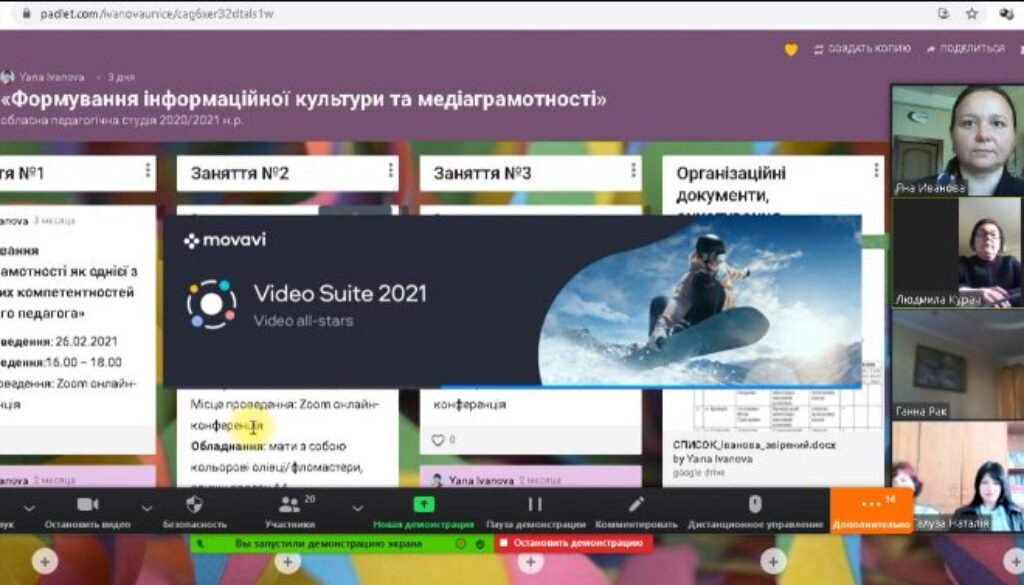Click the address bar lock icon
Screen dimensions: 1024x585
[27, 13]
